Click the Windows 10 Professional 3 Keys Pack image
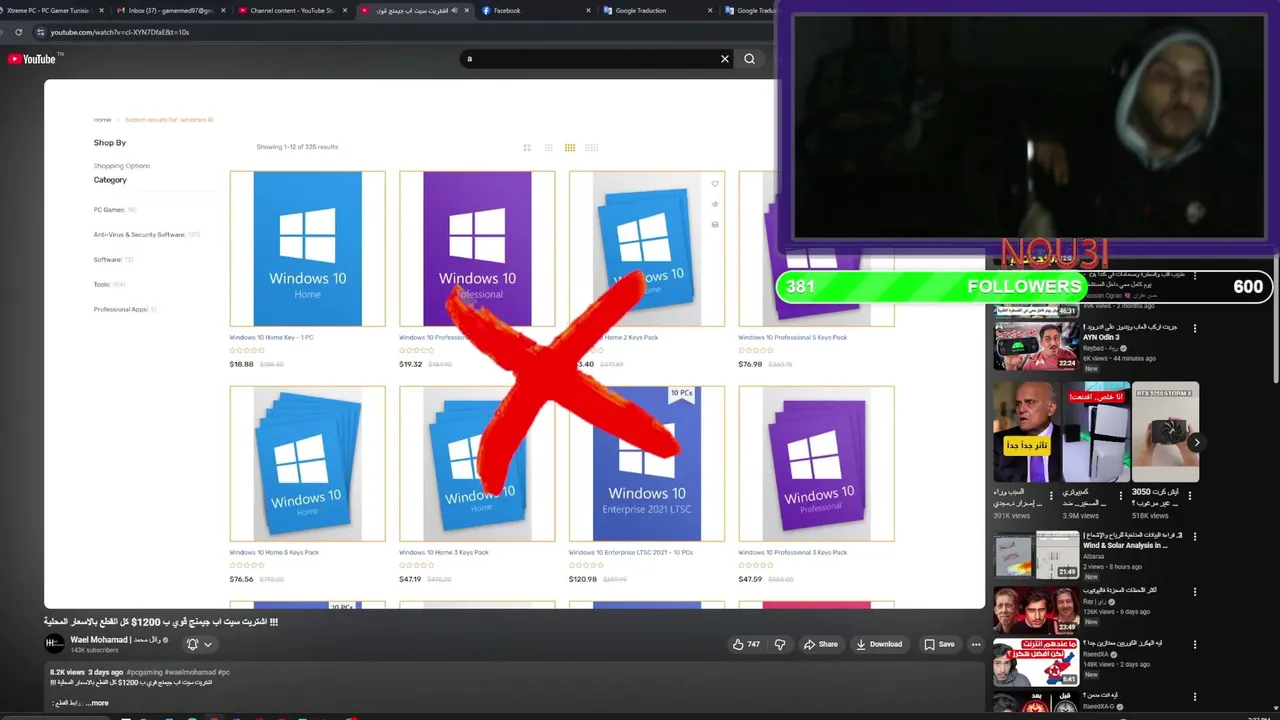This screenshot has height=720, width=1280. point(816,464)
